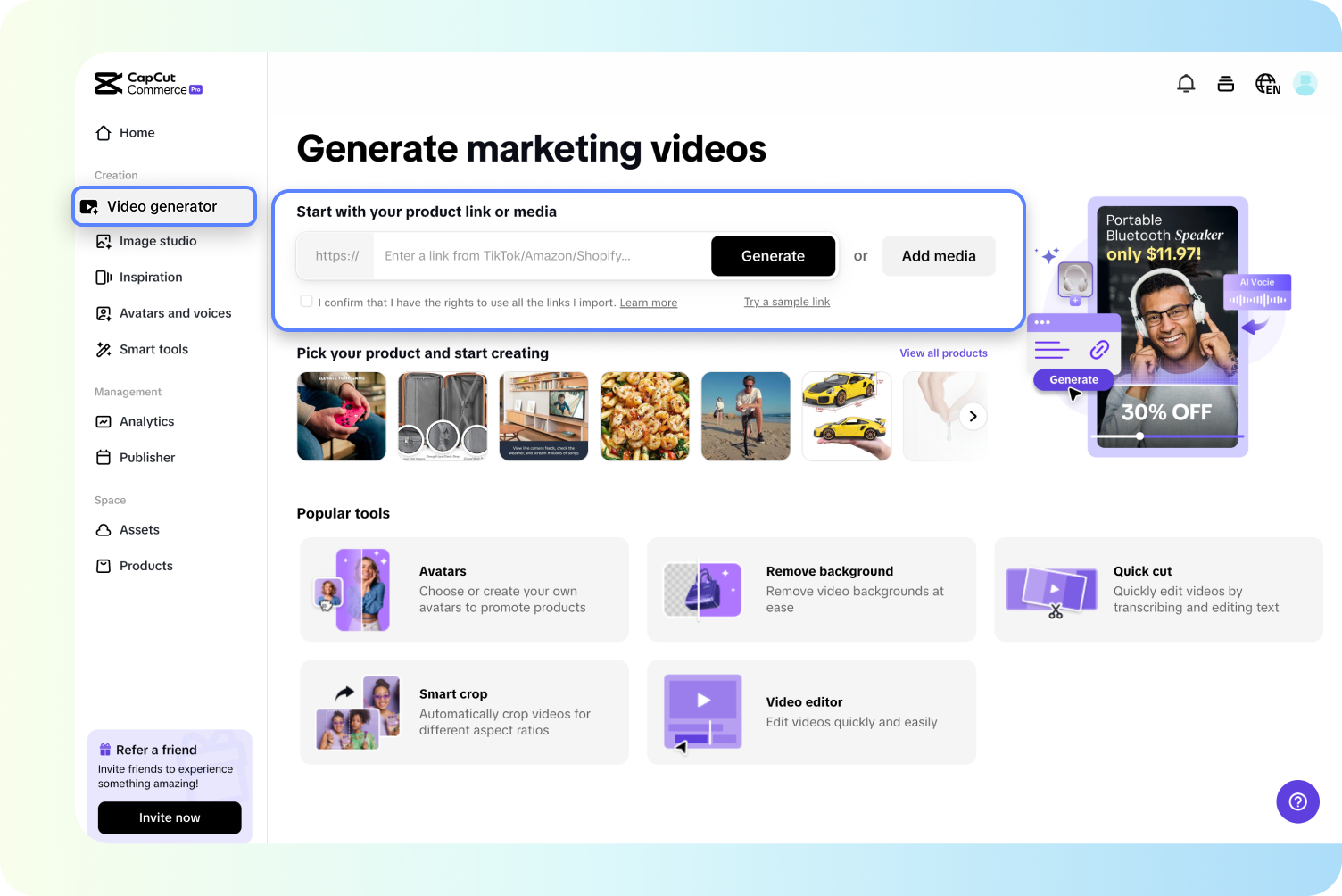Click the Generate button
This screenshot has height=896, width=1342.
[773, 256]
